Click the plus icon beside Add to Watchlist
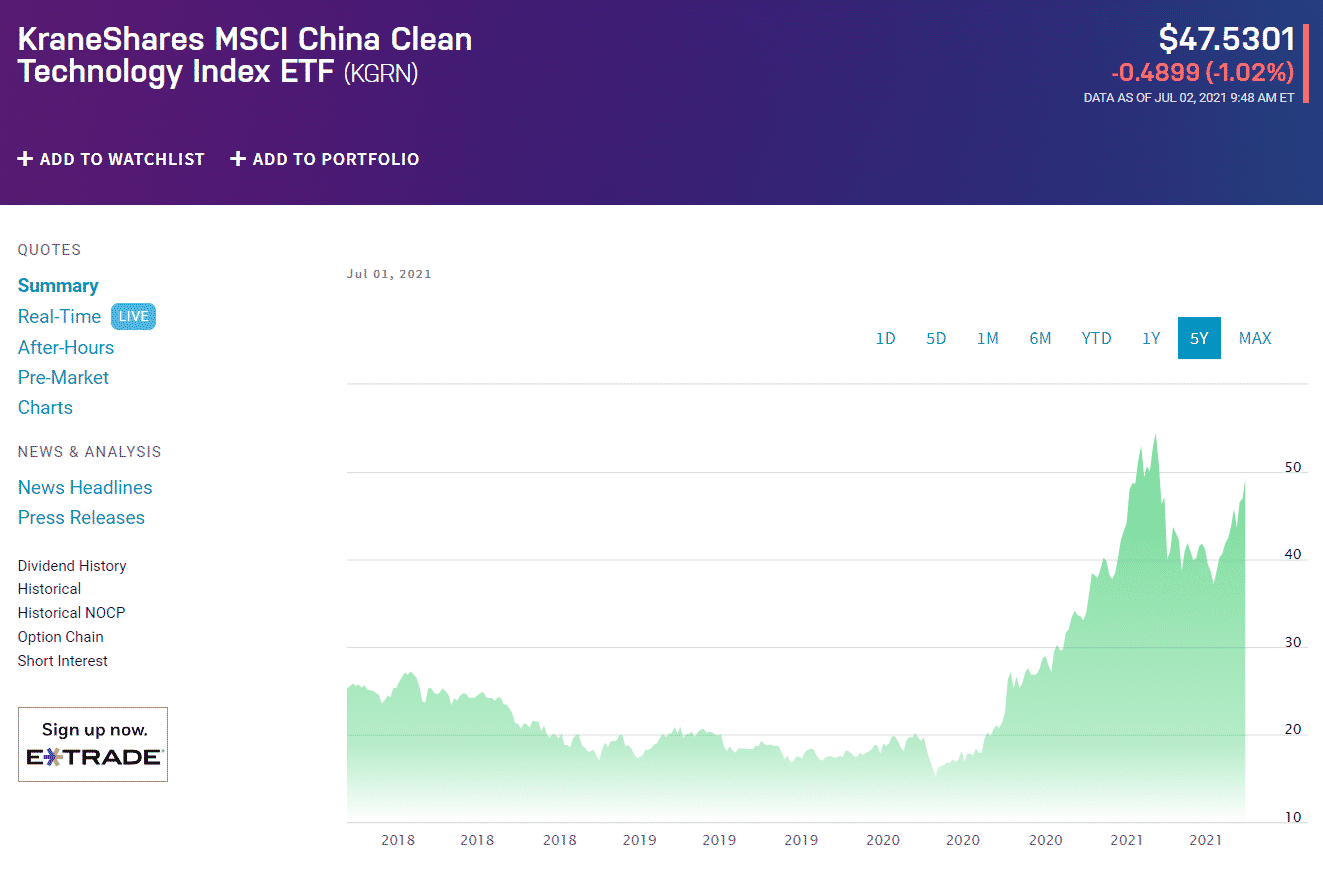The height and width of the screenshot is (877, 1323). coord(26,159)
